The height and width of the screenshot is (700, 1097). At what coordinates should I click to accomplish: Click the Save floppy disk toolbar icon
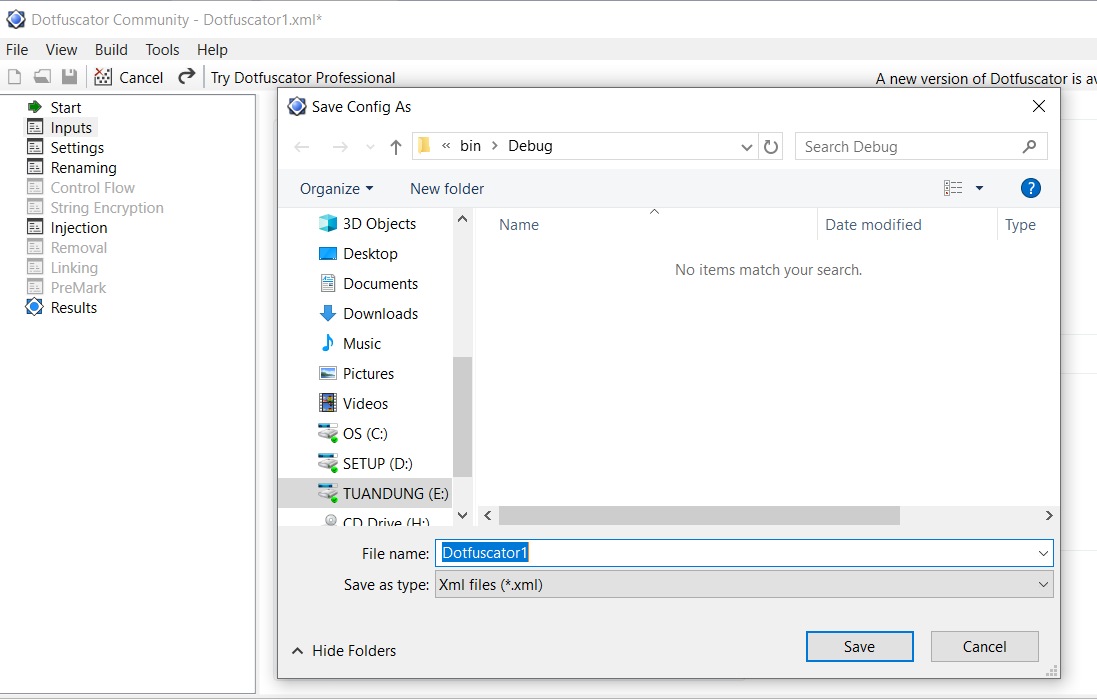point(69,77)
